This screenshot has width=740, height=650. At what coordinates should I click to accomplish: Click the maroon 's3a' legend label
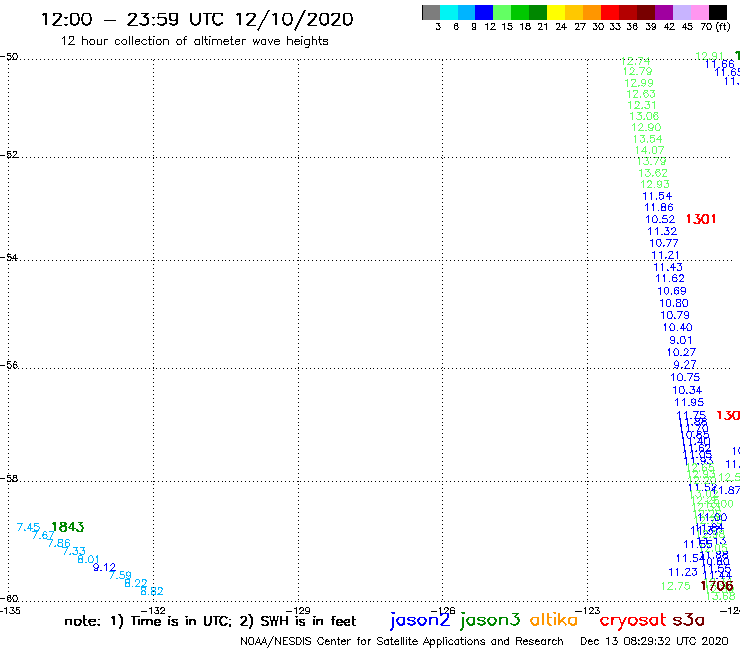(689, 620)
